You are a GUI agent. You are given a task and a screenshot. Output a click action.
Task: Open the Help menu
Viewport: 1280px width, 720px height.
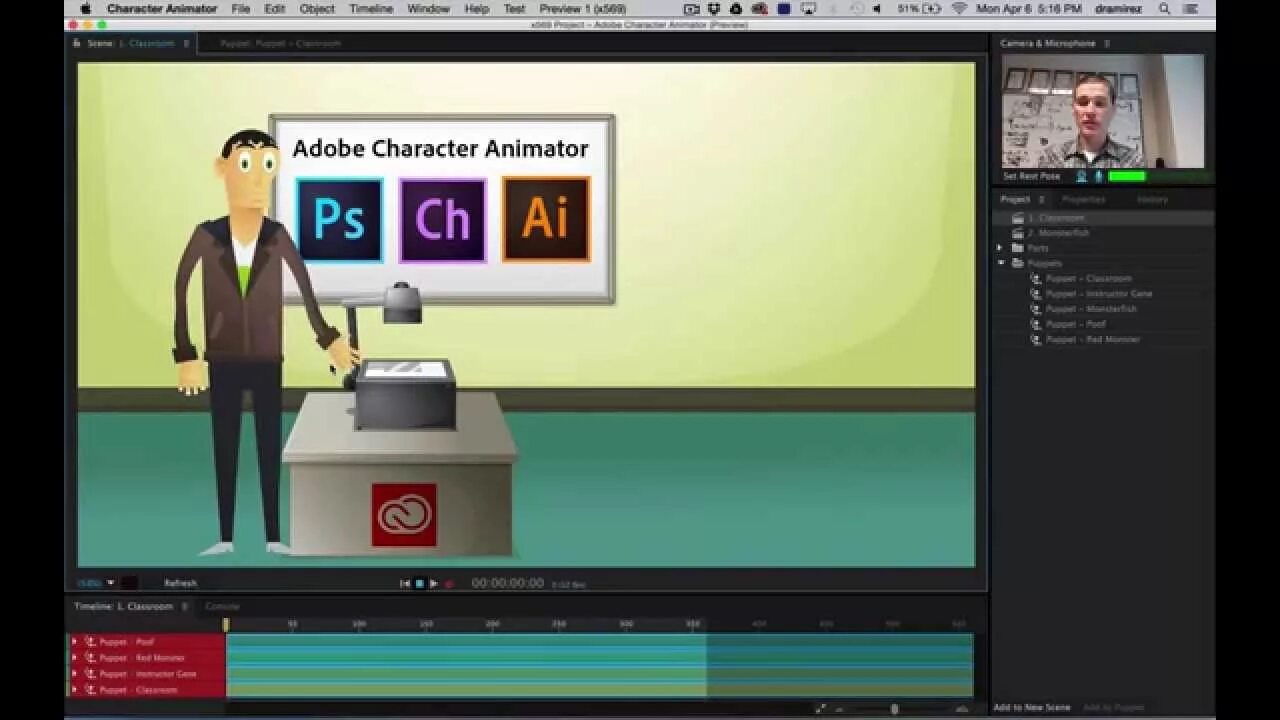coord(477,9)
